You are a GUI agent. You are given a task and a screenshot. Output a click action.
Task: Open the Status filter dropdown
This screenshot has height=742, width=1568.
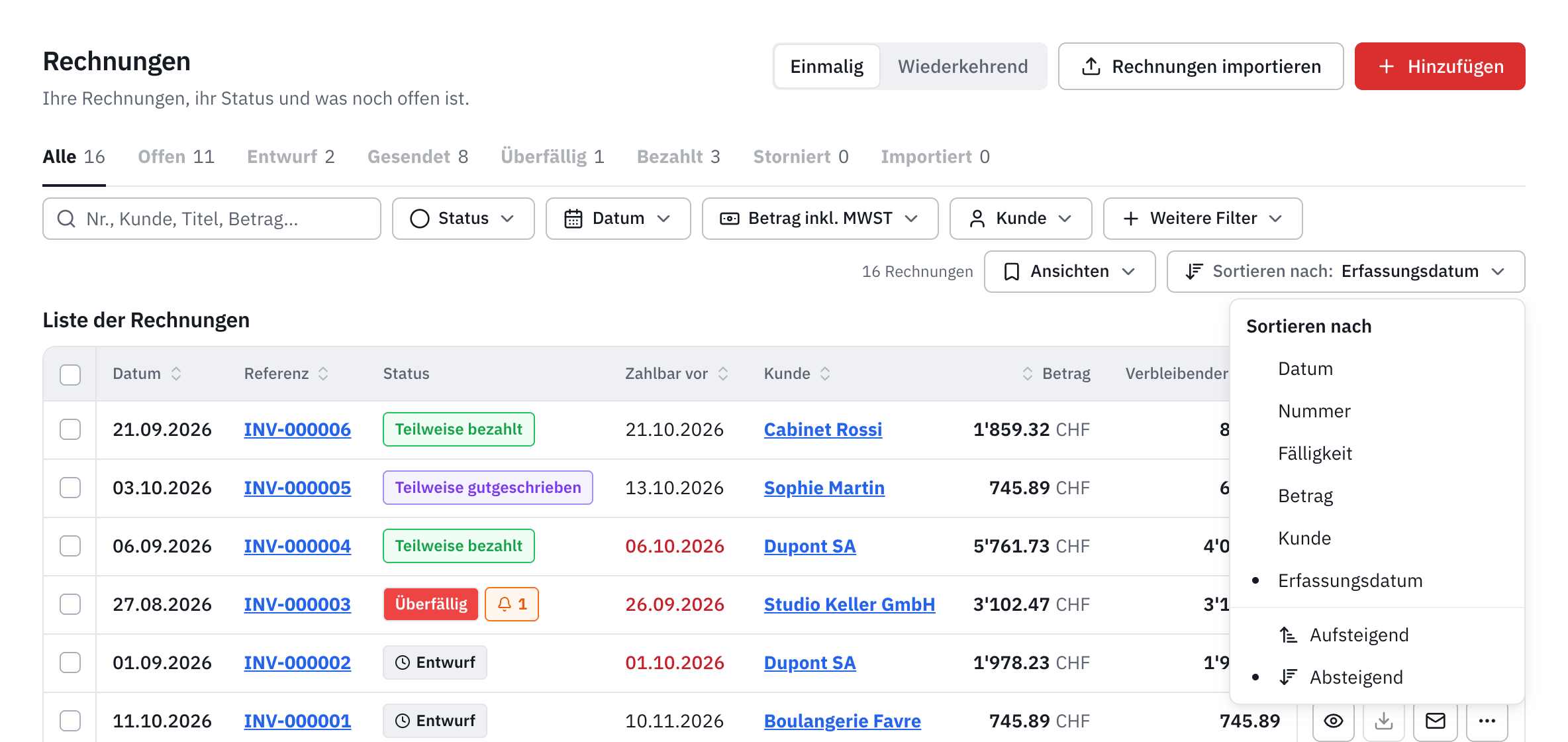pos(463,219)
